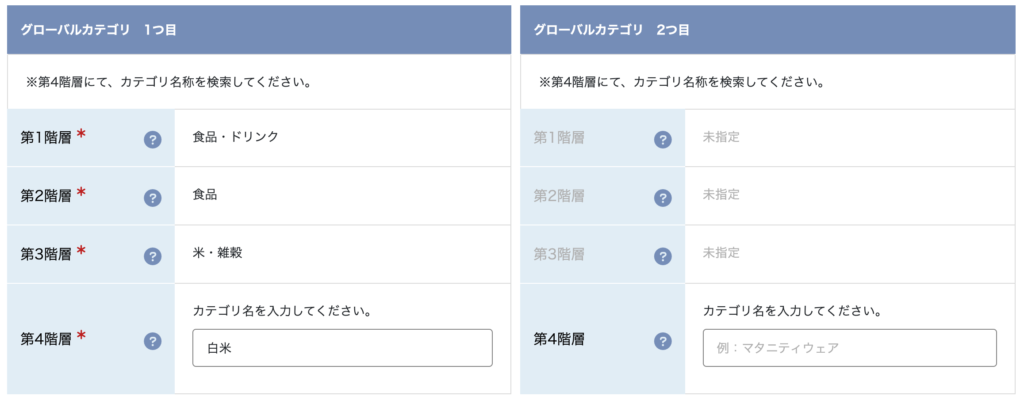Click 未指定 value for 第1階層 in second category

click(721, 137)
